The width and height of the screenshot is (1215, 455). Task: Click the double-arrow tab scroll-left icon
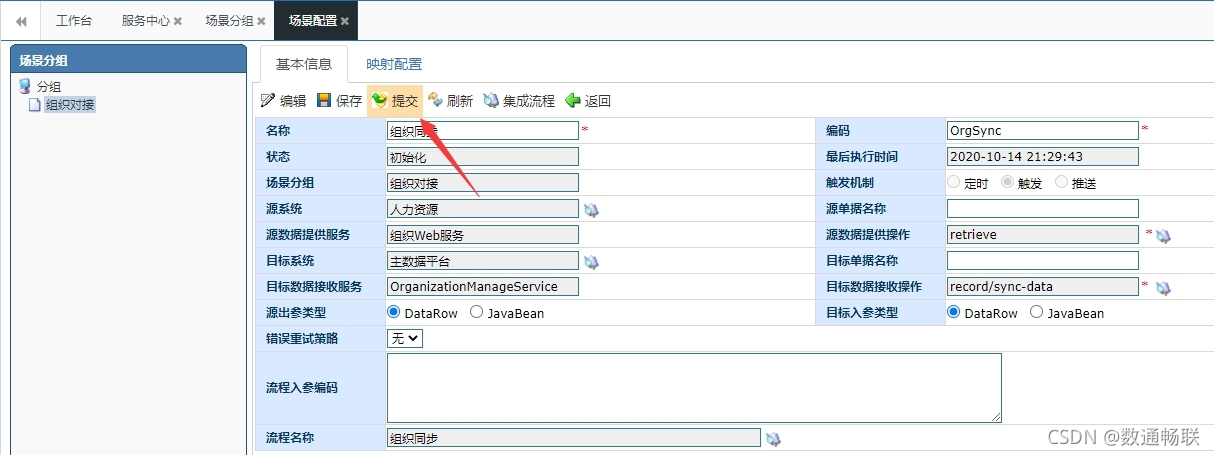(x=21, y=21)
